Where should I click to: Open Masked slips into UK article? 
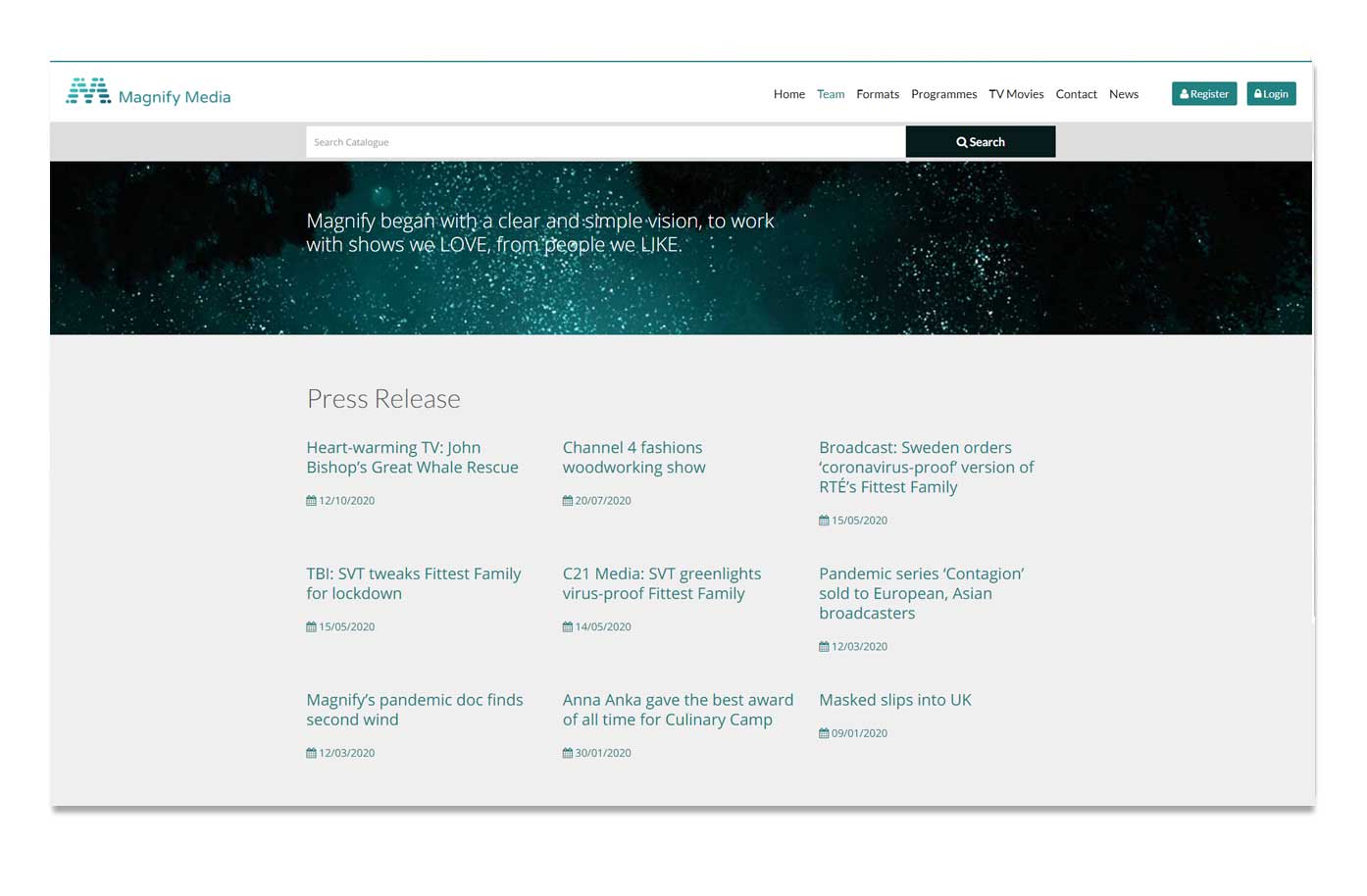coord(895,700)
